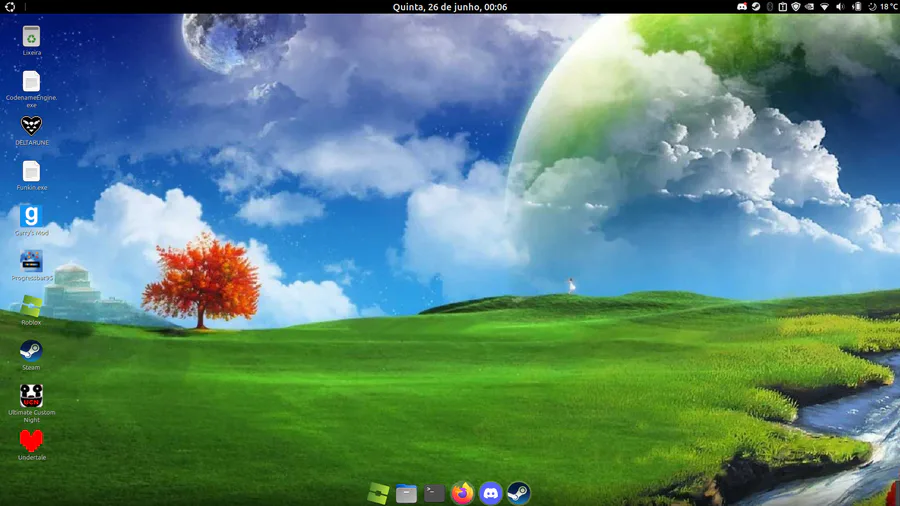Select the Undertale red heart shortcut
This screenshot has width=900, height=506.
tap(31, 441)
